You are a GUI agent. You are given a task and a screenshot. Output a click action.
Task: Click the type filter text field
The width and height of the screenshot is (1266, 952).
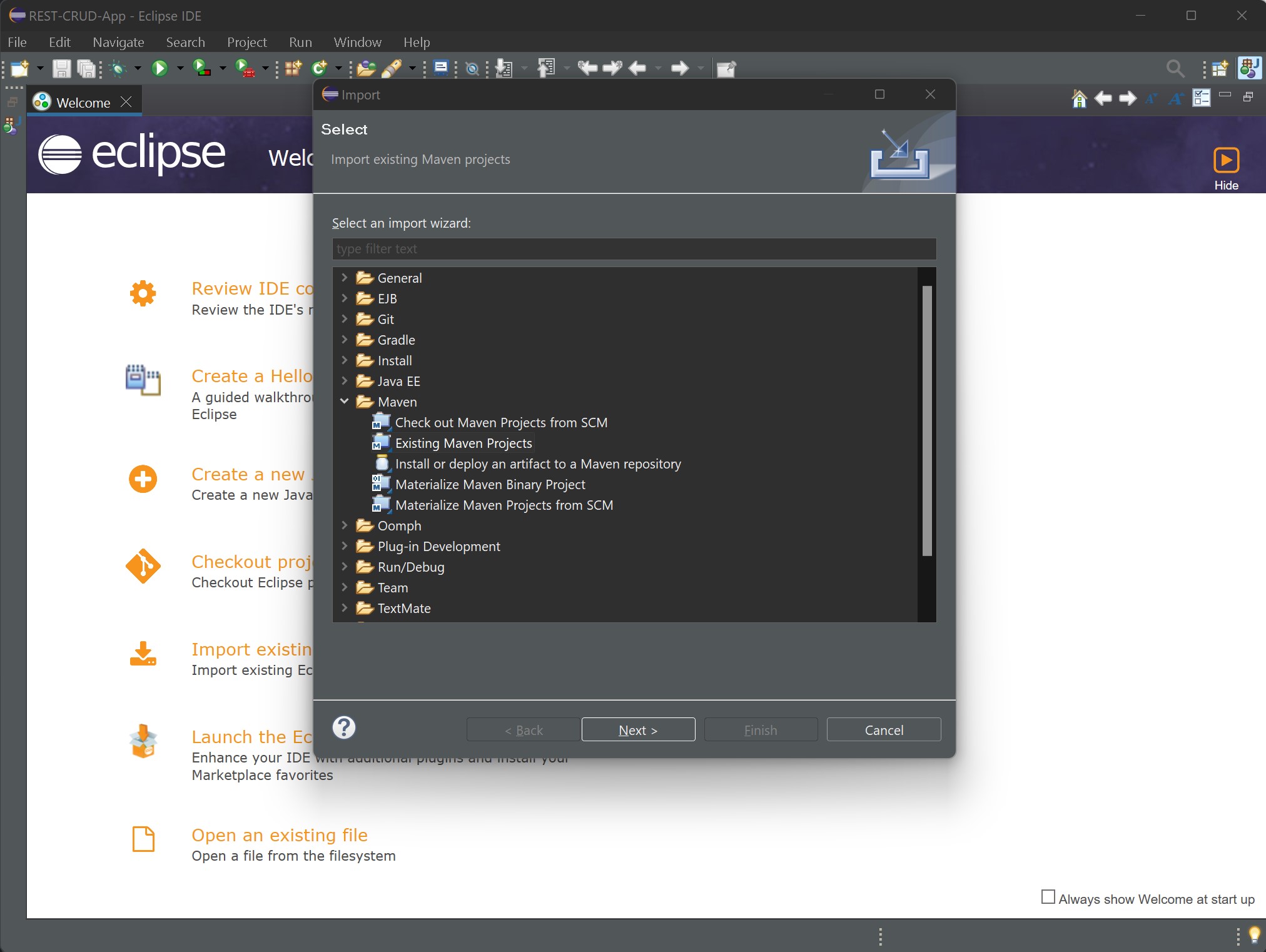(634, 248)
